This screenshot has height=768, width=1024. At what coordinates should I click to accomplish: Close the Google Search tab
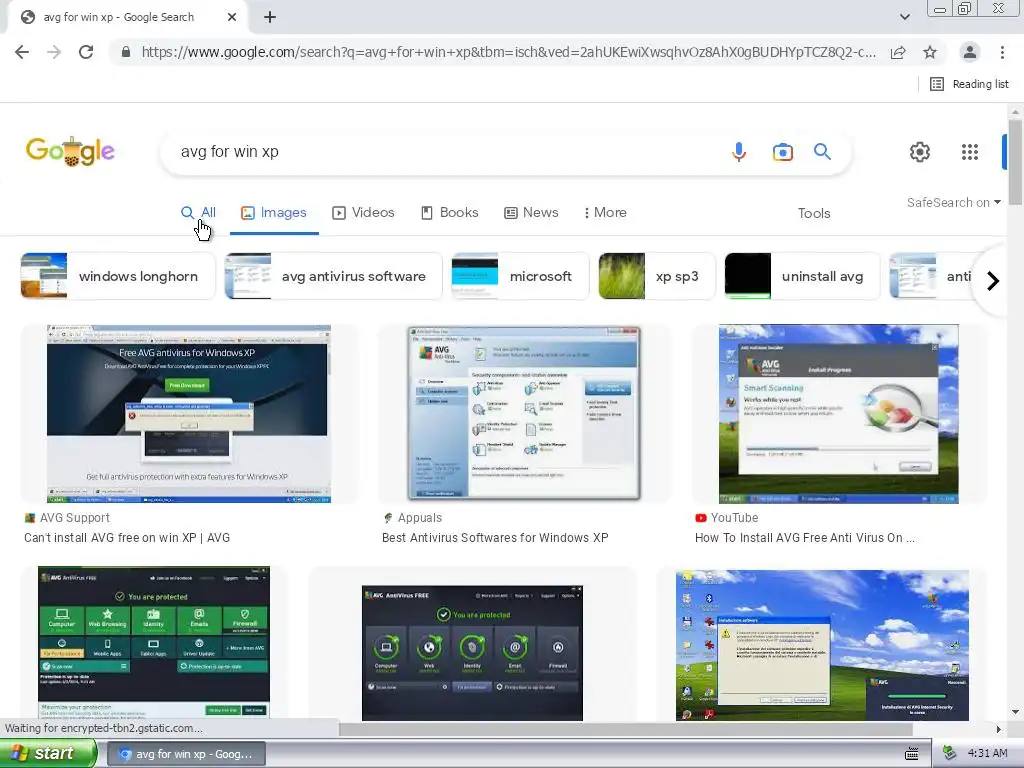coord(232,17)
